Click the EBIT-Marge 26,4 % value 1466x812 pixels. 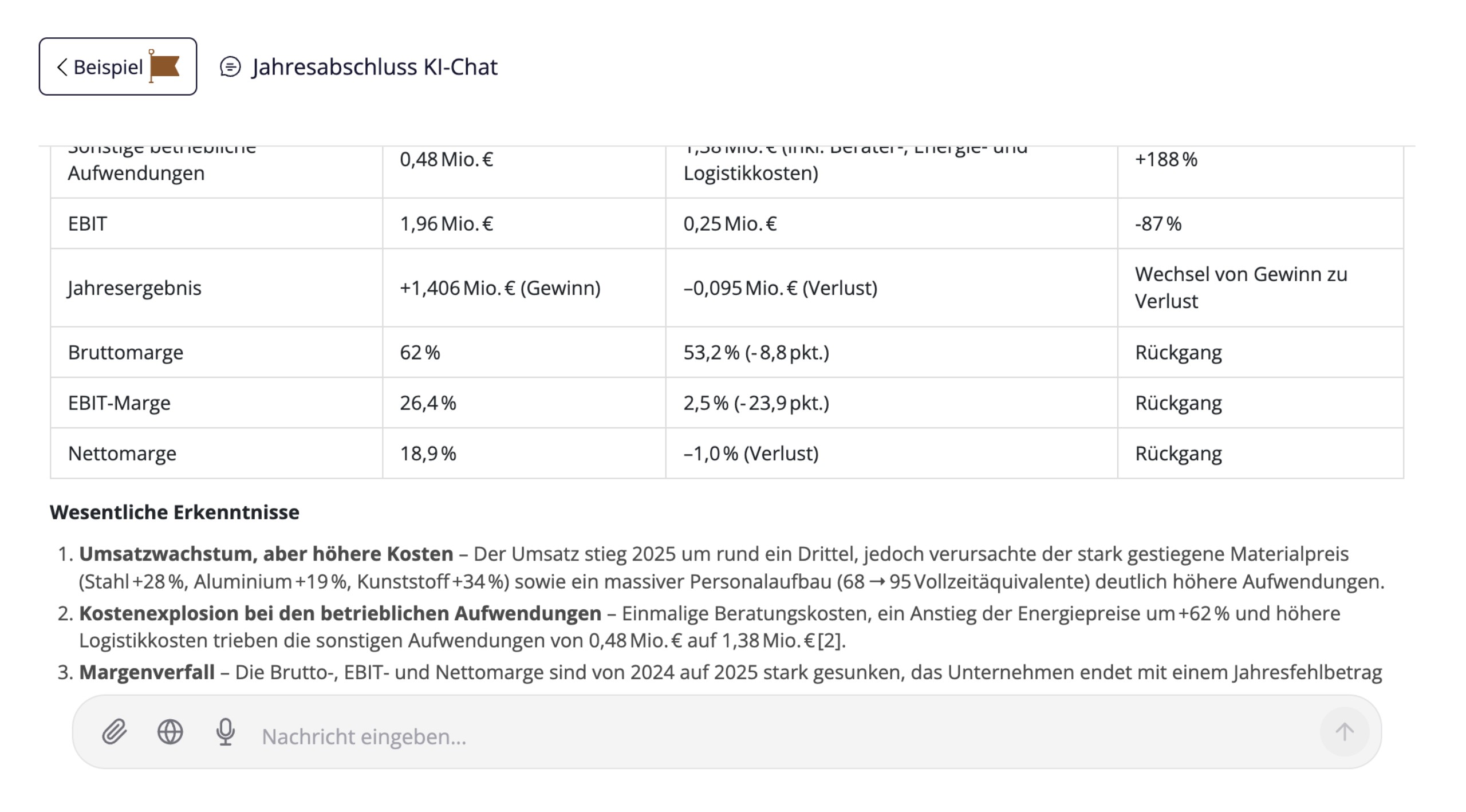[x=428, y=403]
